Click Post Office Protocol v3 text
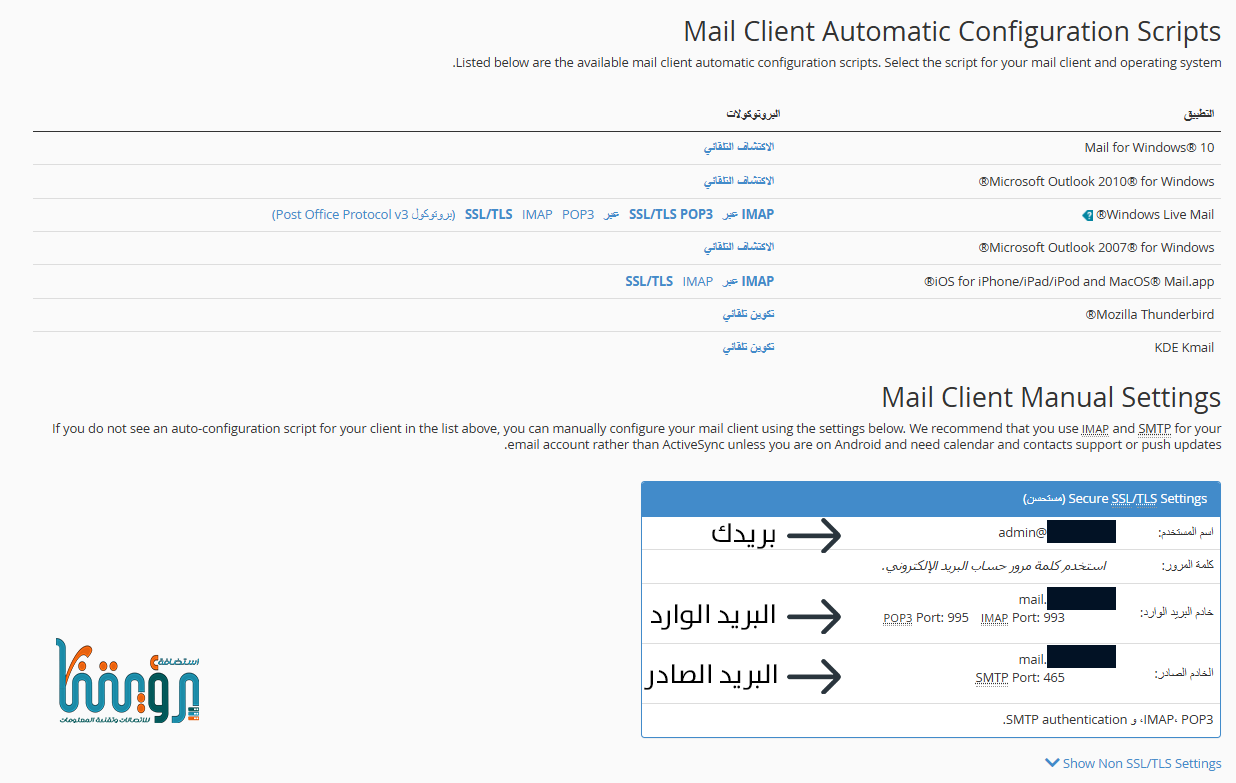Image resolution: width=1236 pixels, height=783 pixels. [x=341, y=214]
